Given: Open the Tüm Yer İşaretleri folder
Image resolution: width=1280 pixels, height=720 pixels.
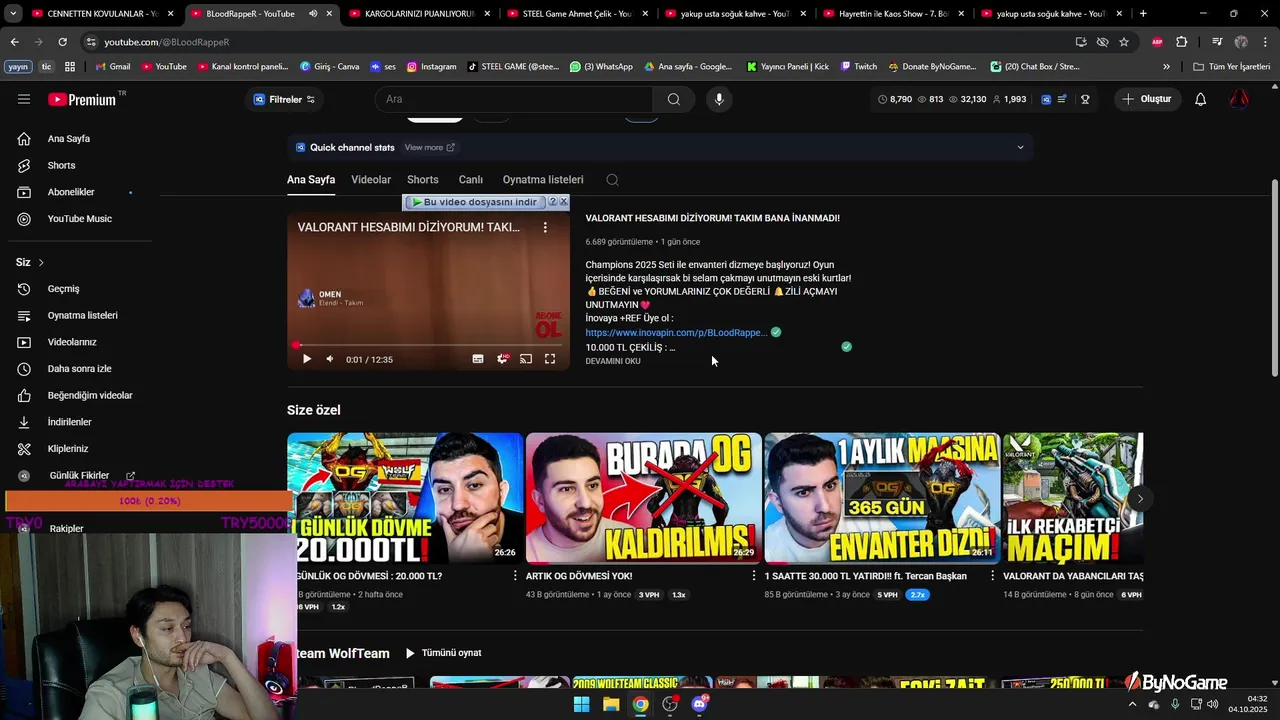Looking at the screenshot, I should coord(1232,66).
